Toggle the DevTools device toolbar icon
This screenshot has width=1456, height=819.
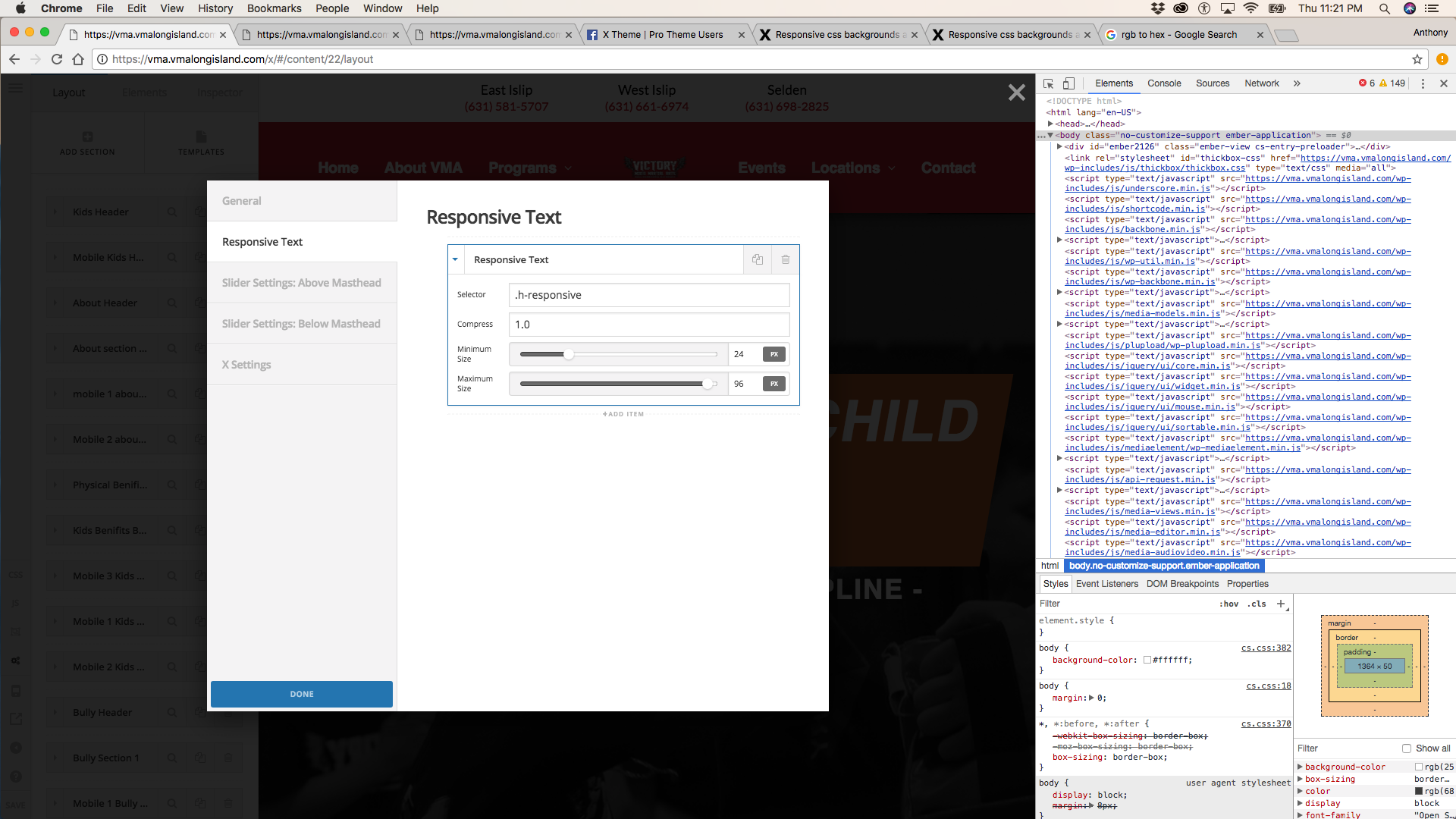point(1068,83)
